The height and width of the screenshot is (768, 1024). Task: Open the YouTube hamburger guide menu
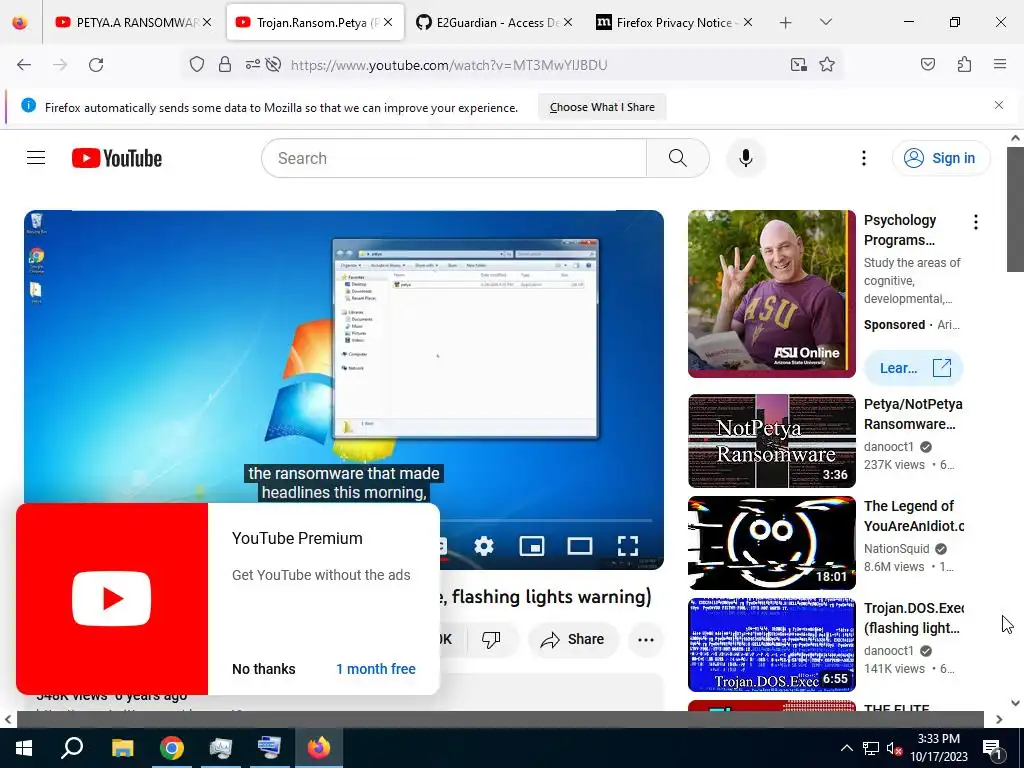[x=36, y=158]
